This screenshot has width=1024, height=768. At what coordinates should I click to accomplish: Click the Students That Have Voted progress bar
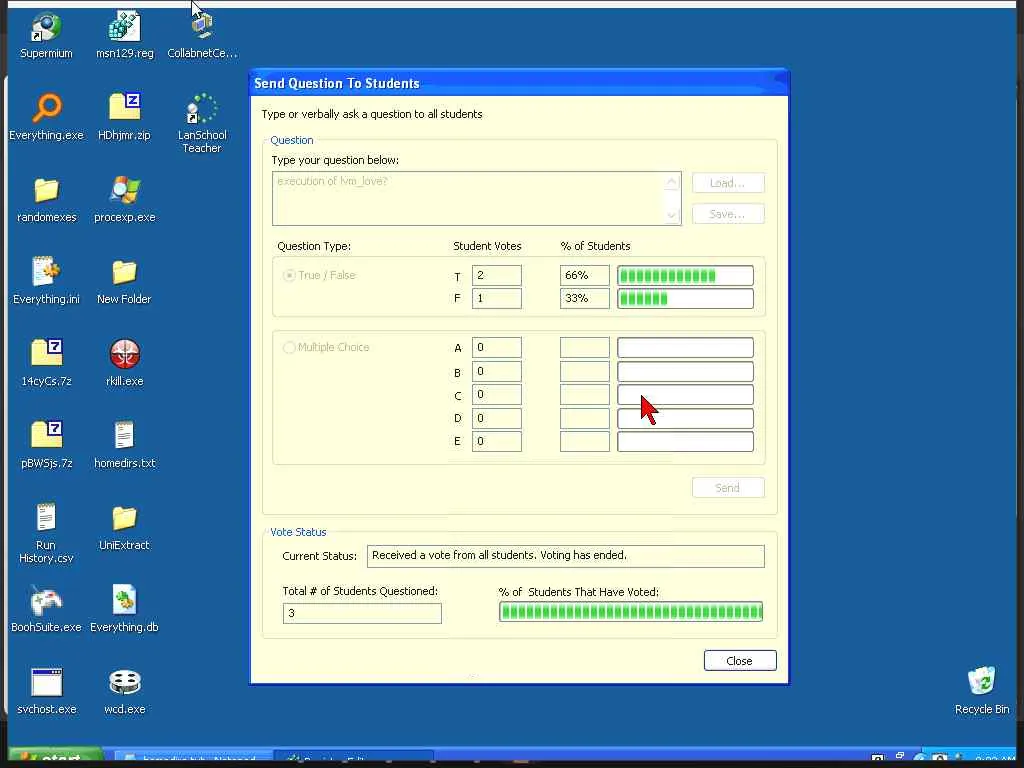(x=631, y=612)
